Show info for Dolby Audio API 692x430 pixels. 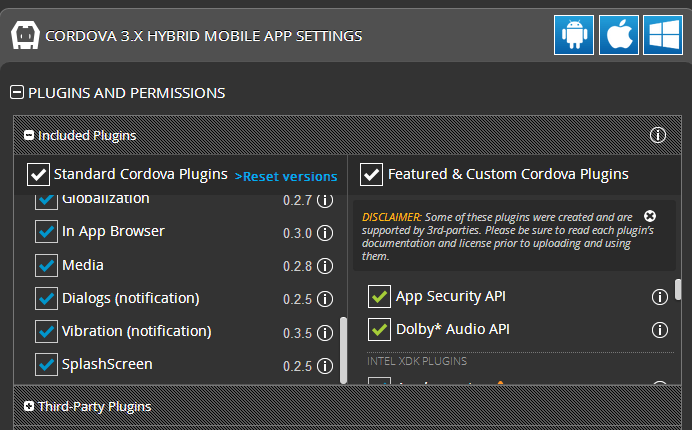pyautogui.click(x=660, y=329)
